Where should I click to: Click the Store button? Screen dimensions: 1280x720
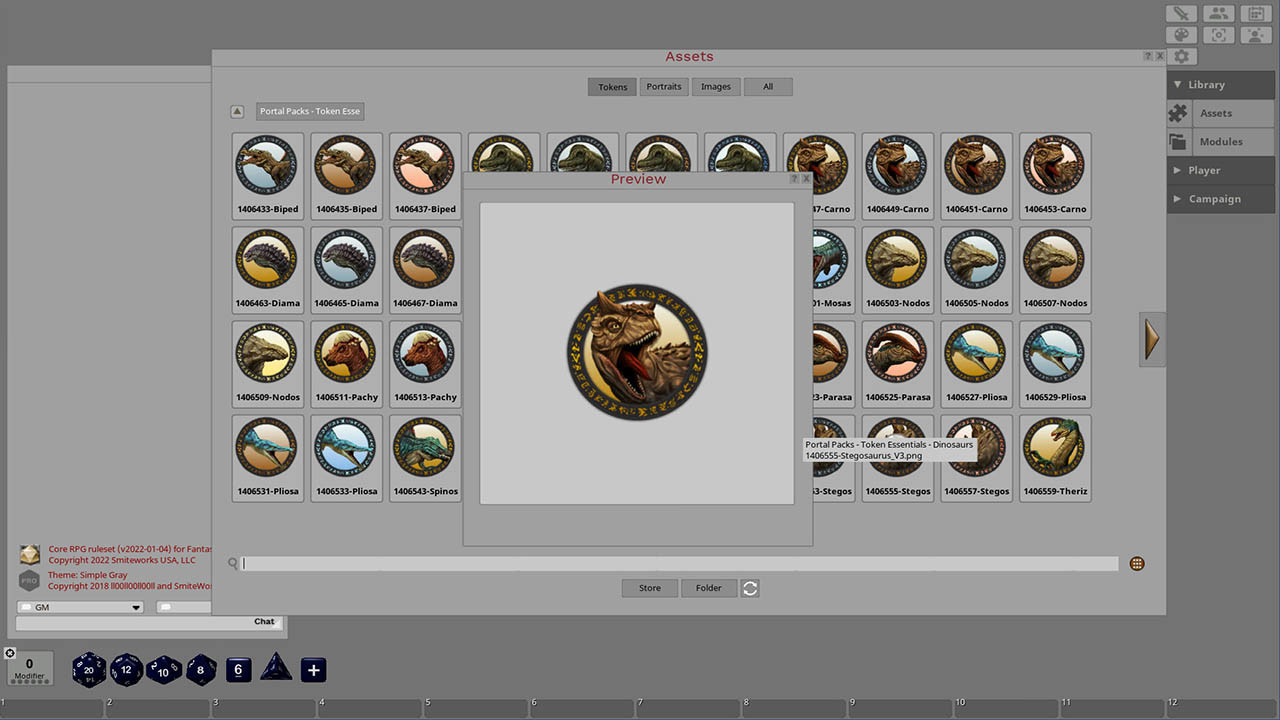point(649,588)
